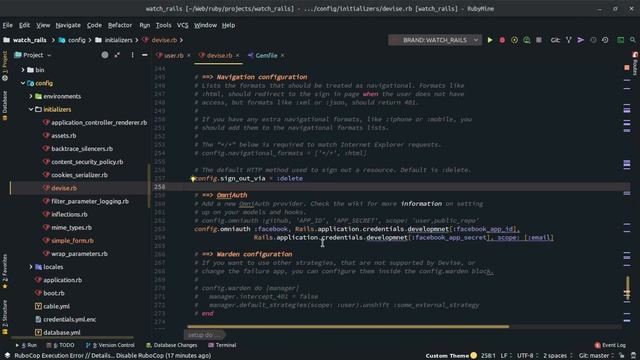Screen dimensions: 640x360
Task: Open the Git: master branch selector
Action: tap(596, 356)
